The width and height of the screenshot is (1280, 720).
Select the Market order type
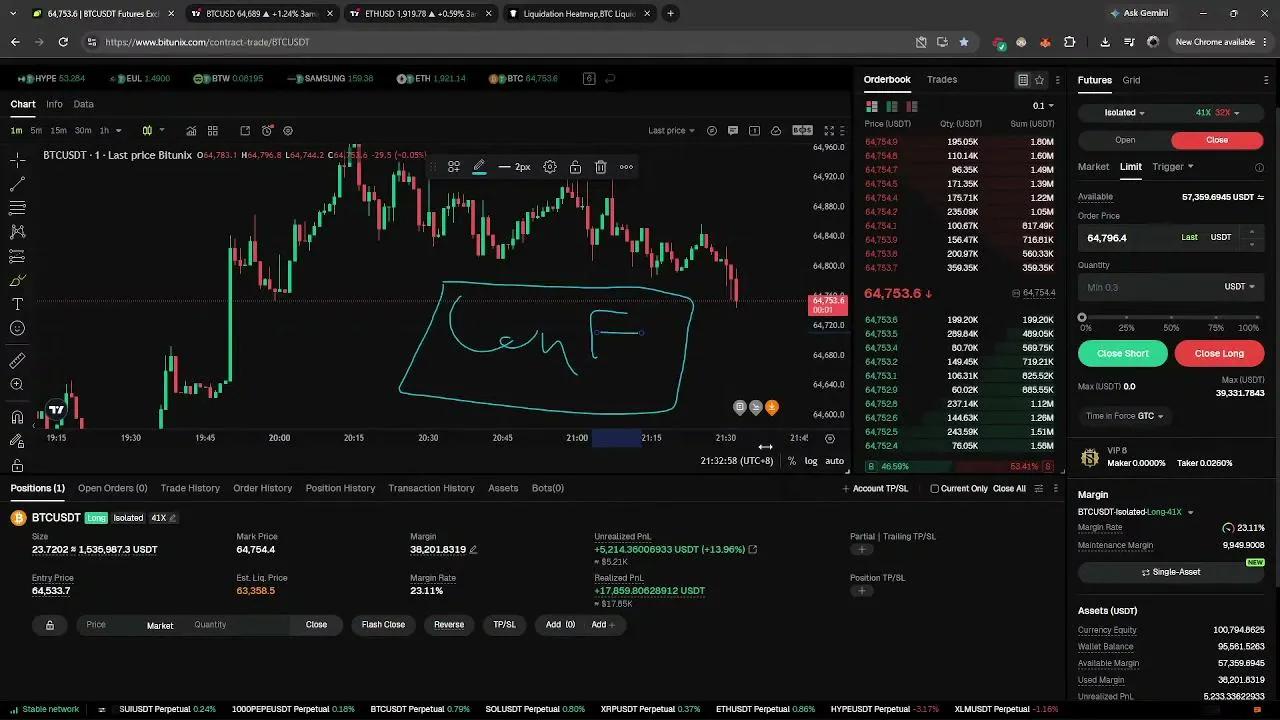pyautogui.click(x=1093, y=167)
